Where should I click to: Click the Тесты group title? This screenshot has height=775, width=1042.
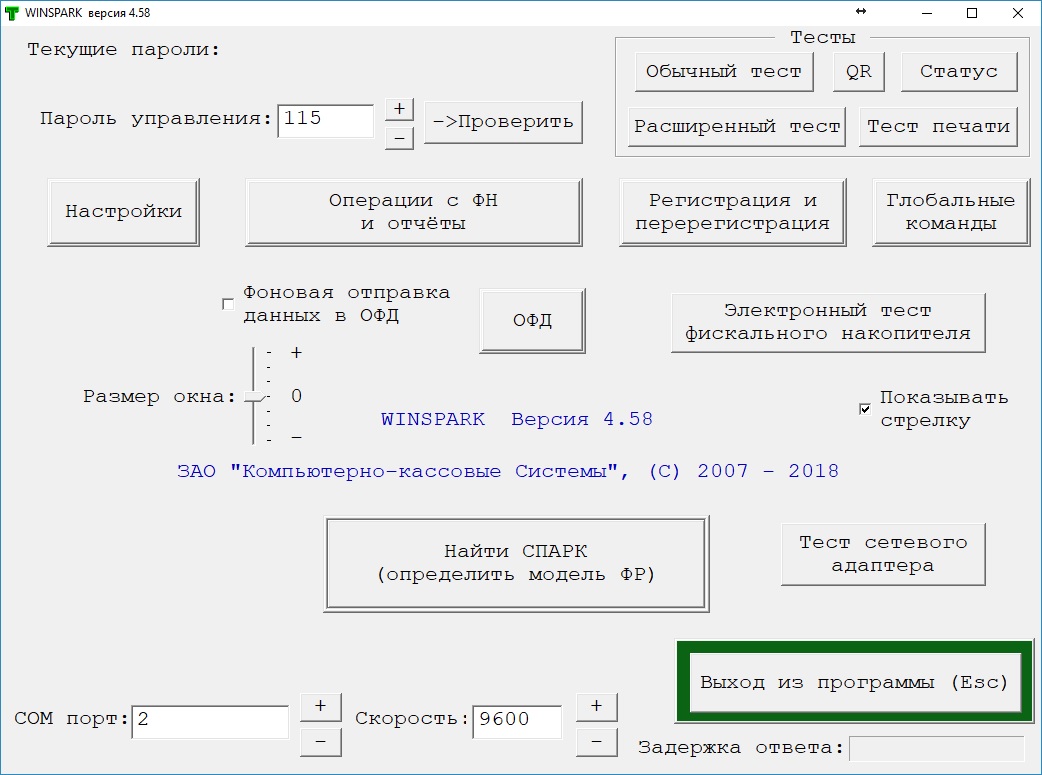tap(823, 37)
